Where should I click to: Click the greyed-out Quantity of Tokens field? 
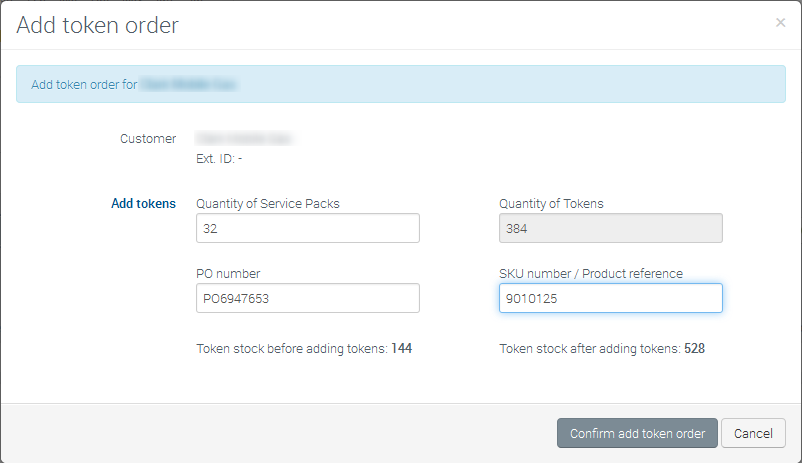pyautogui.click(x=610, y=228)
